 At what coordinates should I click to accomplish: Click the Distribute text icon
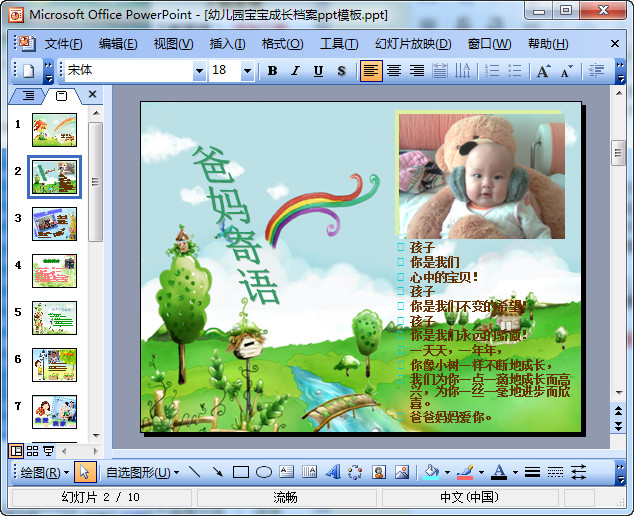440,71
